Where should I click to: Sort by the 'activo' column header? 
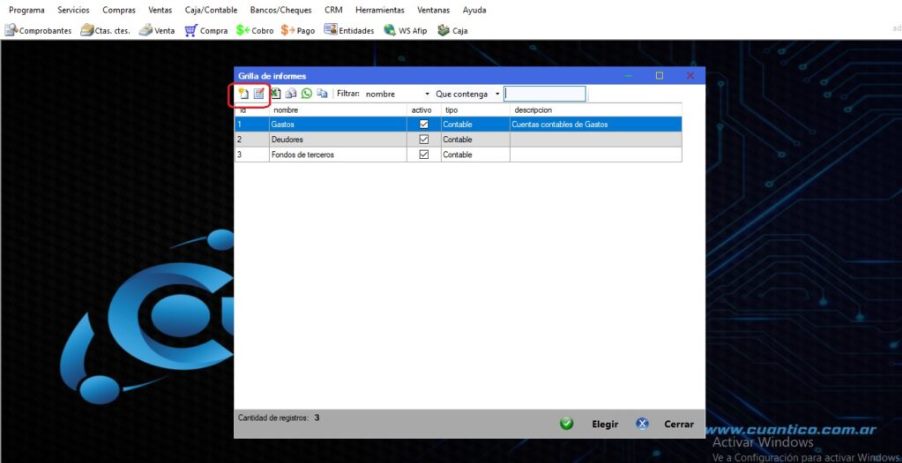click(424, 109)
